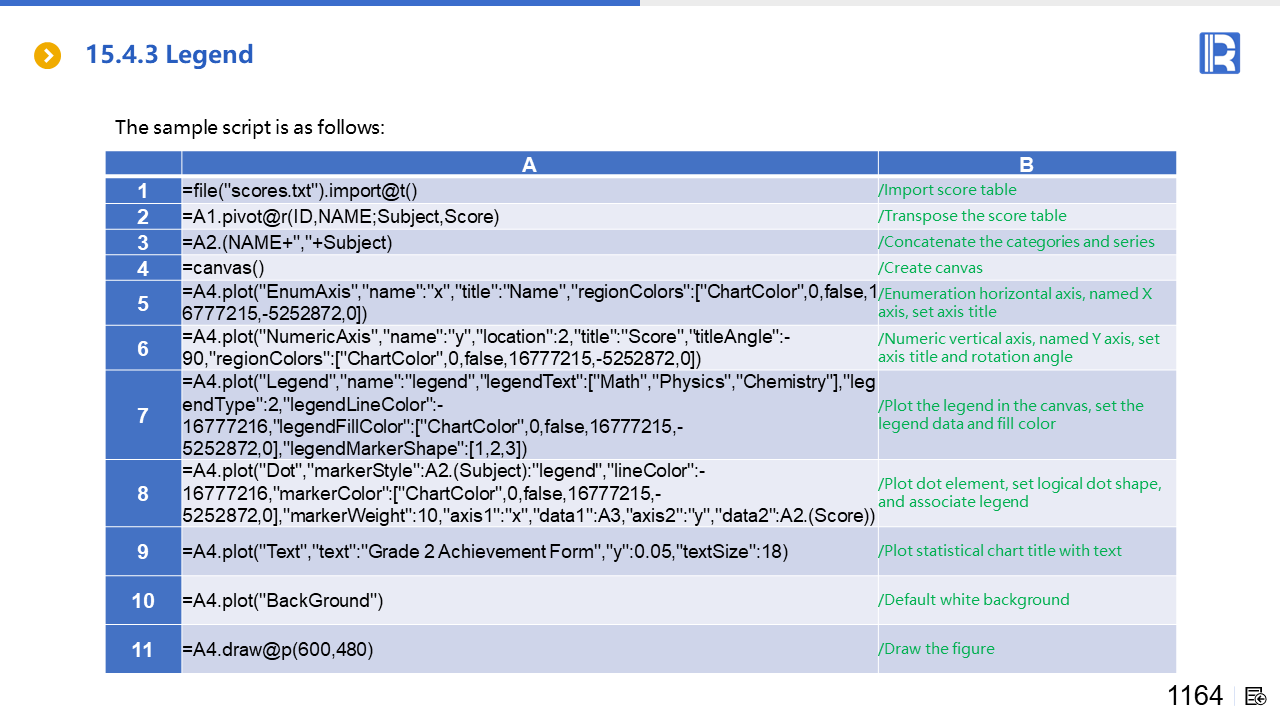
Task: Click the blue progress bar at the top
Action: pyautogui.click(x=320, y=3)
